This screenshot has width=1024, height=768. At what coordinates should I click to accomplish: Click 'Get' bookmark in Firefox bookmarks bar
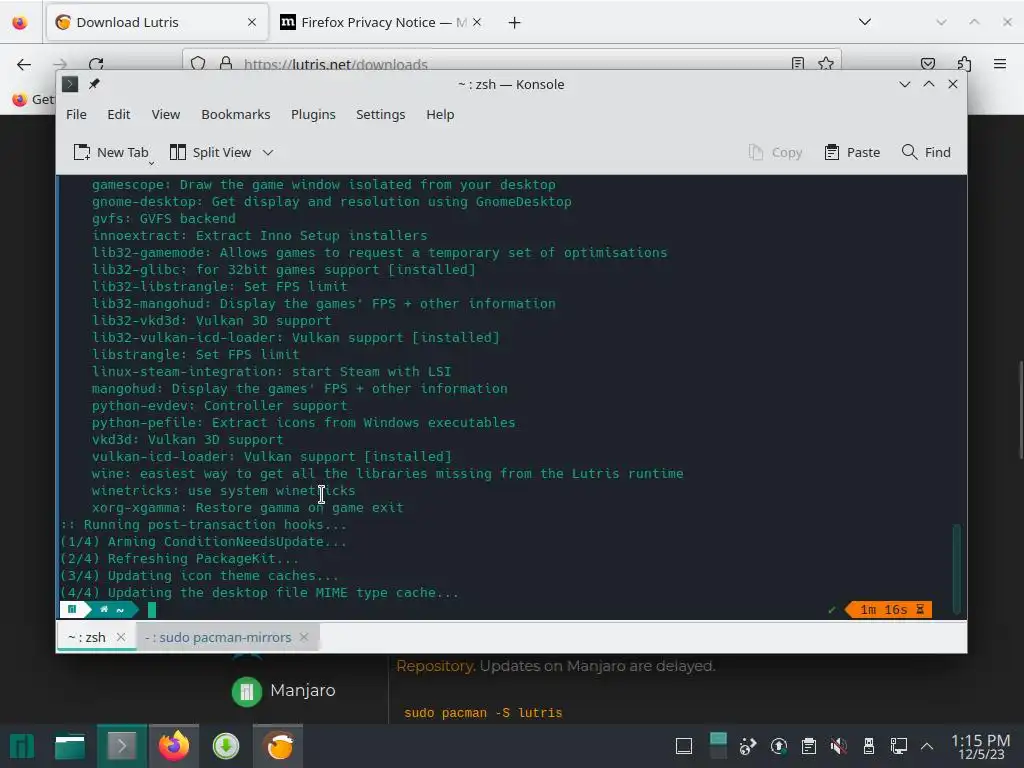(34, 99)
